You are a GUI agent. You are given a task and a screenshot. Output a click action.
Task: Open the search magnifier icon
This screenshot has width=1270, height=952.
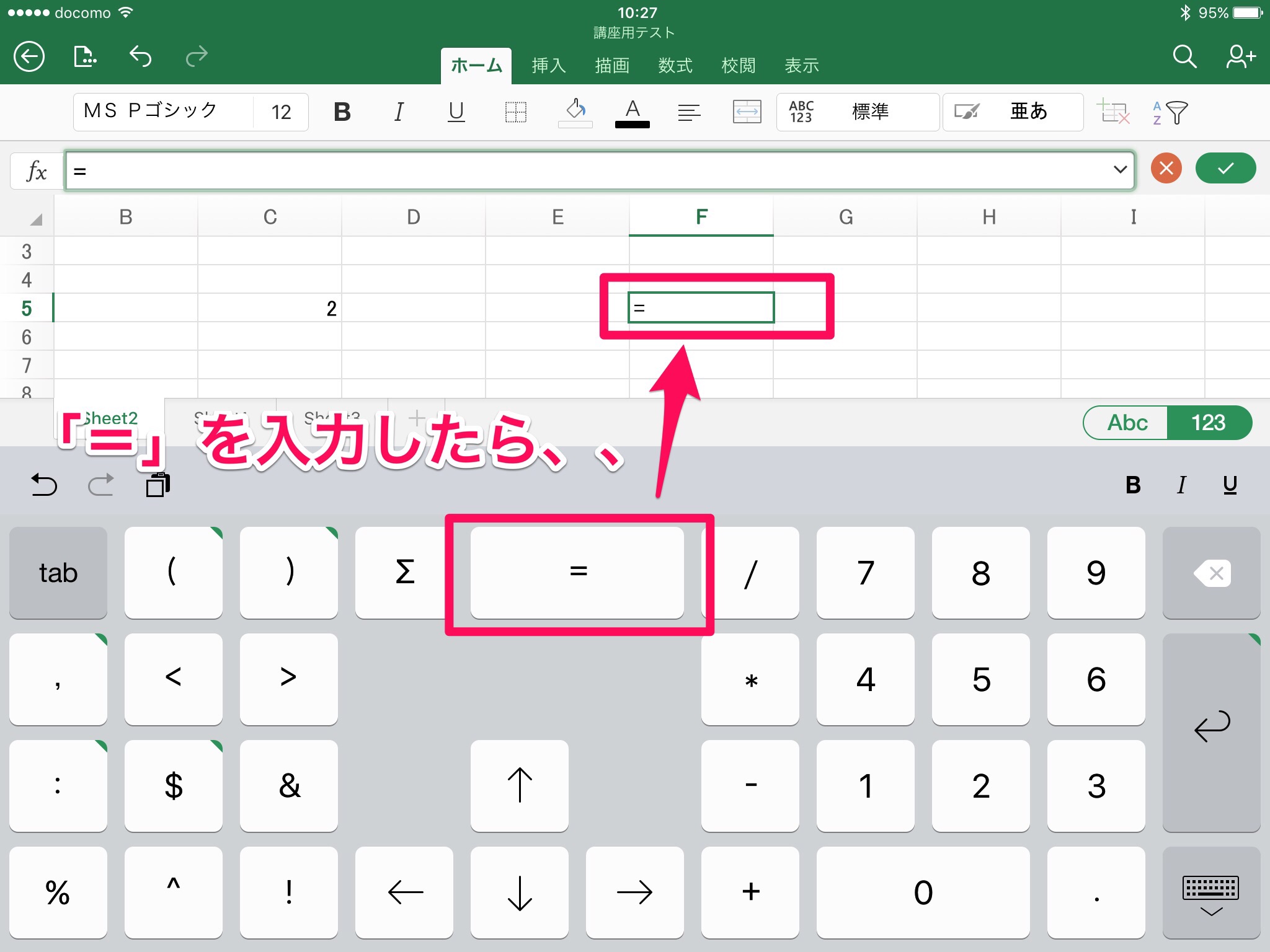(x=1184, y=57)
